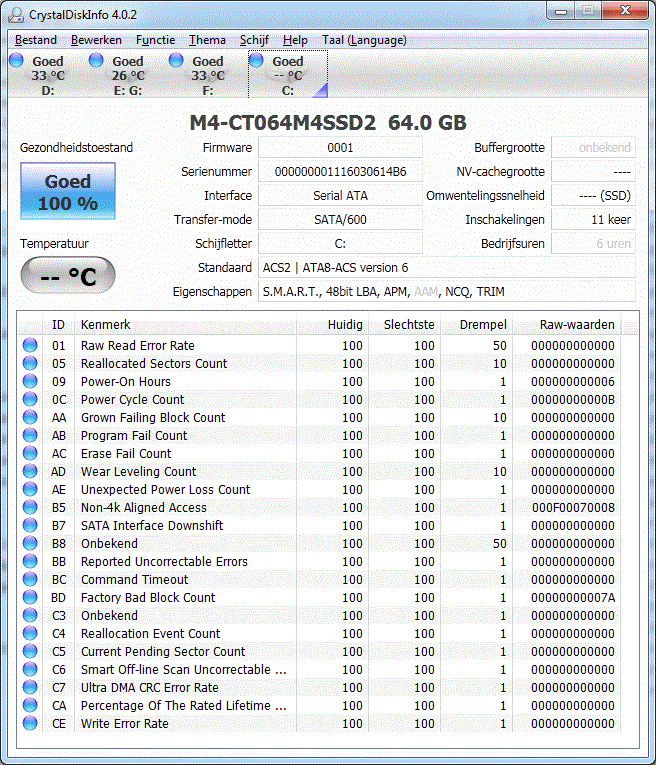
Task: Click the Slechtste column header
Action: (x=405, y=324)
